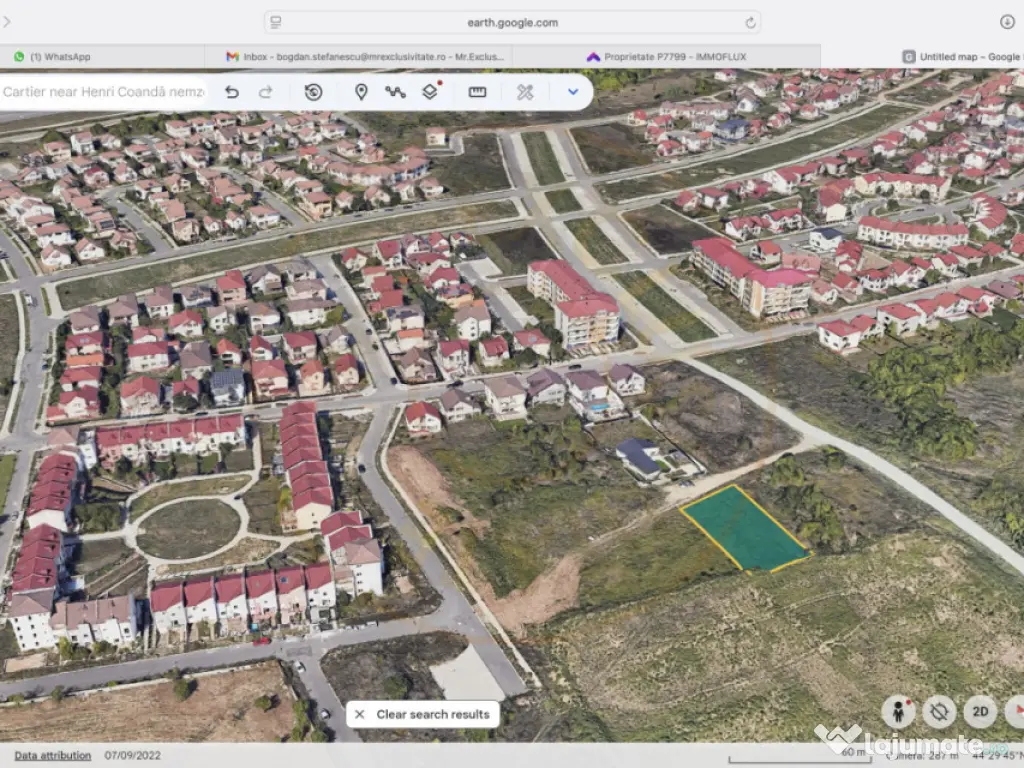Click the undo arrow in Earth toolbar
Viewport: 1024px width, 768px height.
[x=232, y=92]
